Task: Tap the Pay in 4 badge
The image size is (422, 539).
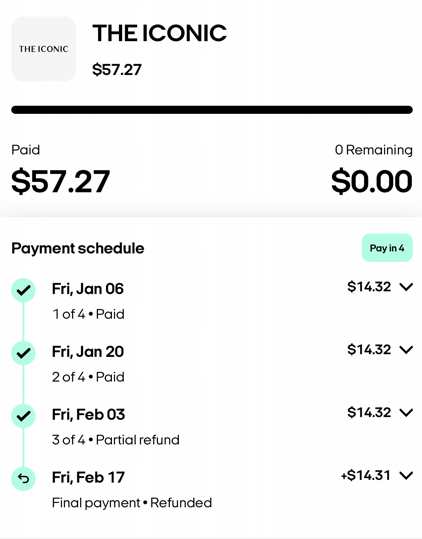Action: [x=387, y=248]
